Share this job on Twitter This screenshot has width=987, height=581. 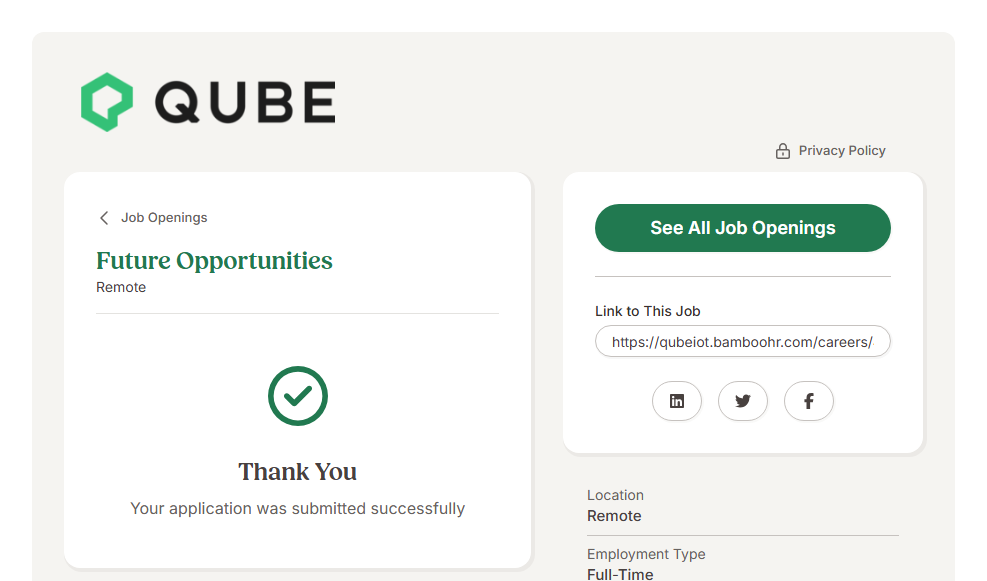tap(743, 401)
